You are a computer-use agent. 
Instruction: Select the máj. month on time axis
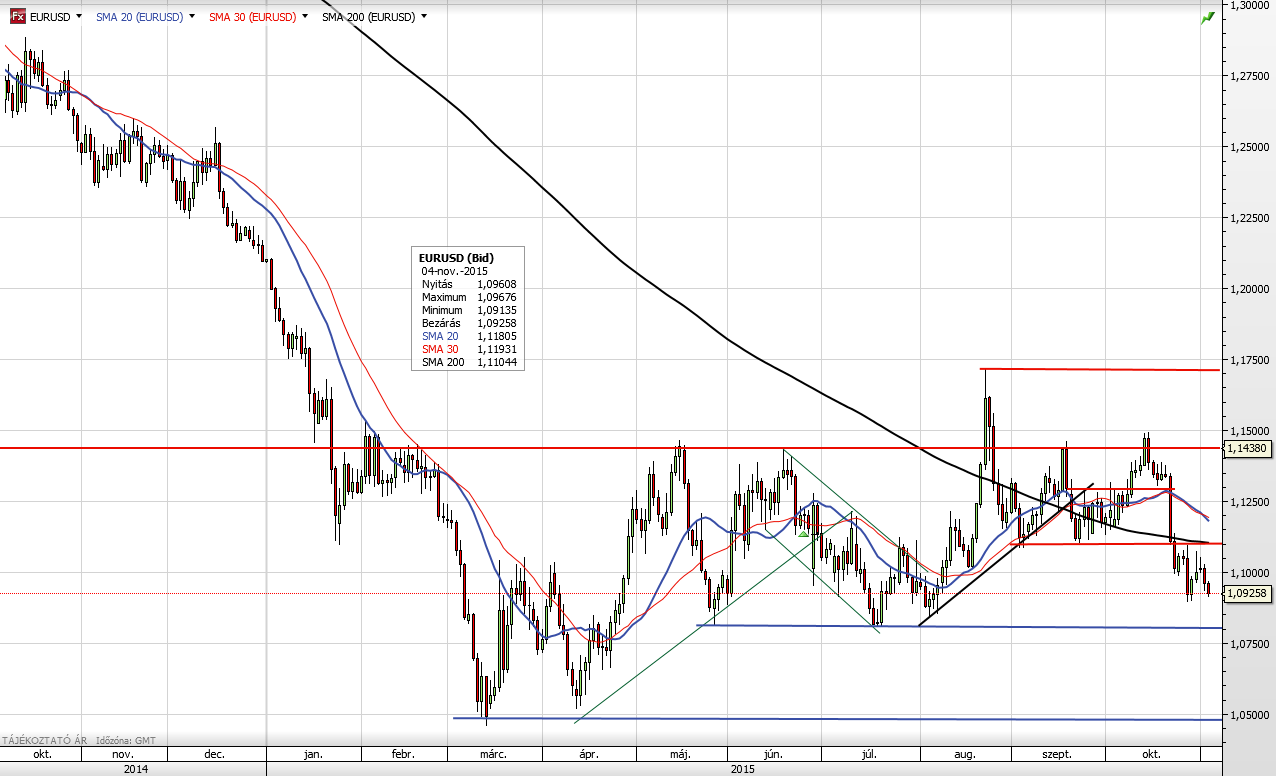point(682,754)
